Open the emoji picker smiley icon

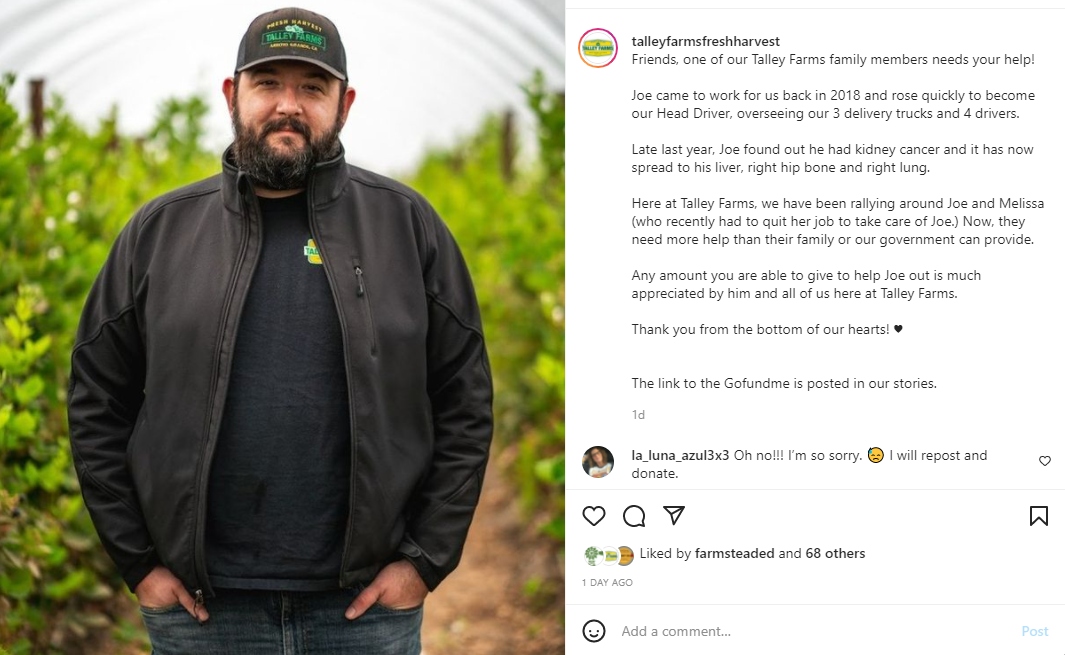(x=594, y=631)
